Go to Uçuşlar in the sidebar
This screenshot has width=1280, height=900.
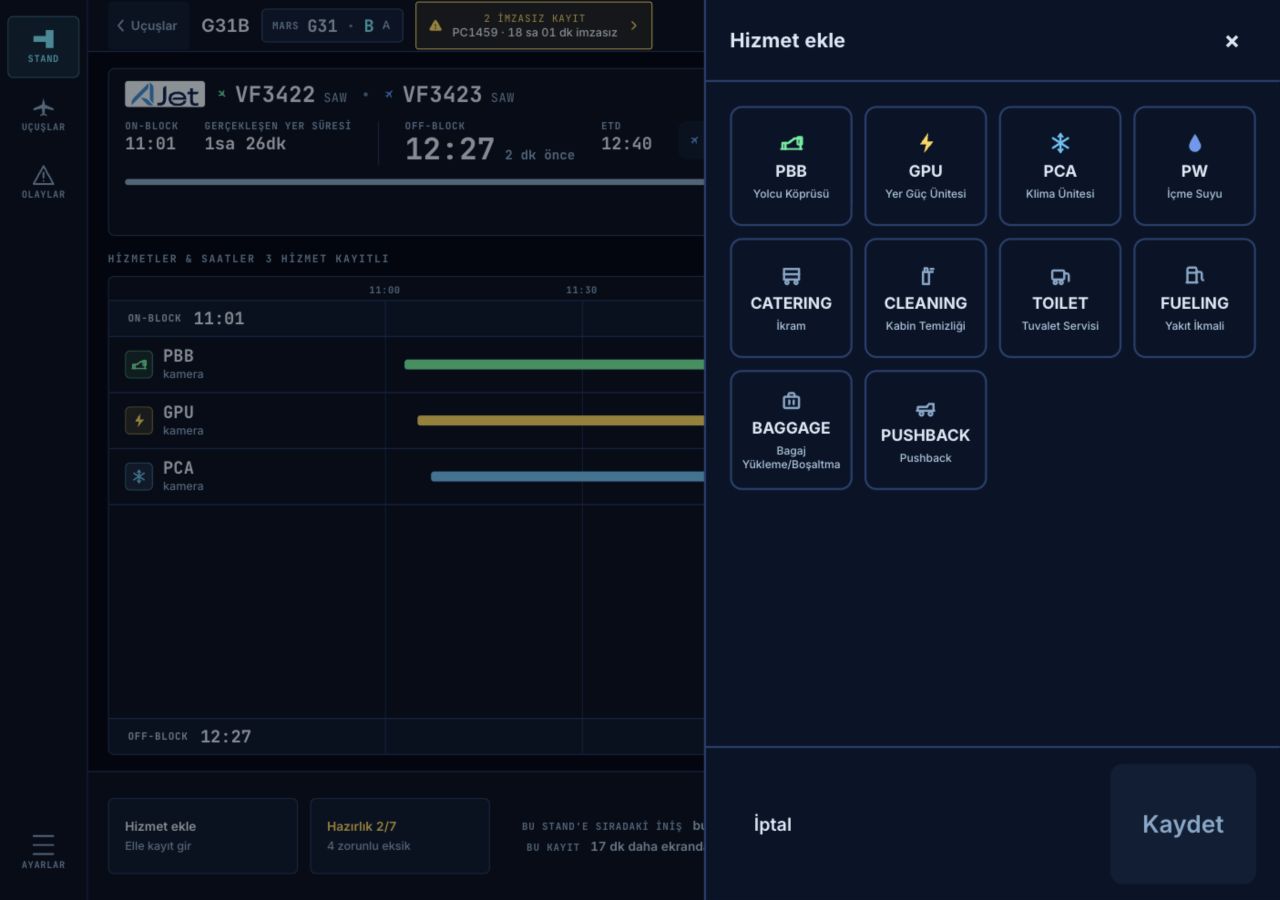43,115
